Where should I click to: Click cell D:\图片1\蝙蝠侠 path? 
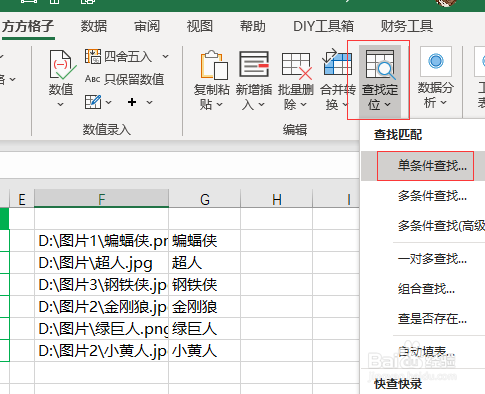click(102, 241)
